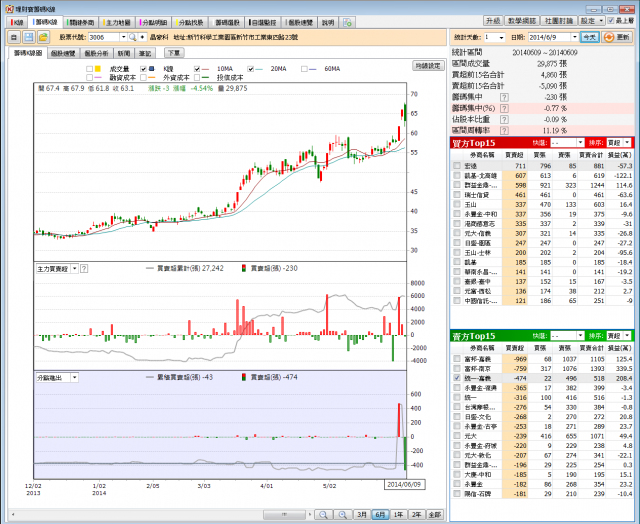
Task: Open the 主力買賣超 indicator dropdown
Action: (x=74, y=269)
